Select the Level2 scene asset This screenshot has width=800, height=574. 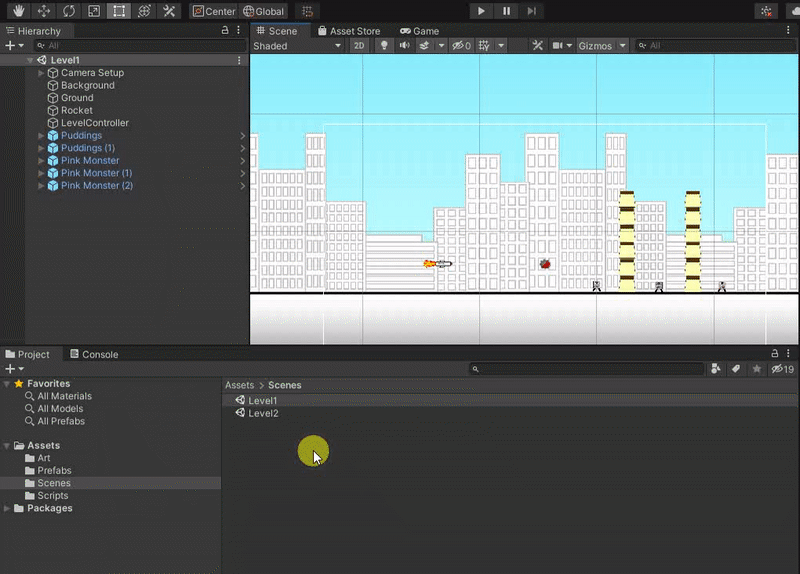coord(263,413)
